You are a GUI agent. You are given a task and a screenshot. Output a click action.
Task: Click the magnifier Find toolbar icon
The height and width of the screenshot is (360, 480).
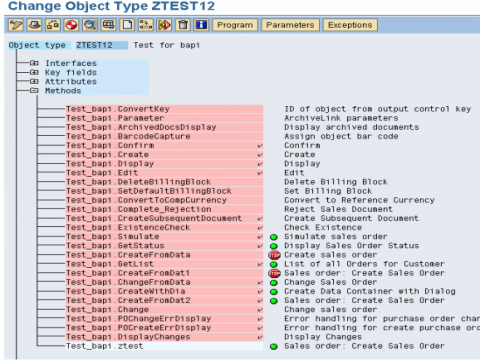(90, 25)
